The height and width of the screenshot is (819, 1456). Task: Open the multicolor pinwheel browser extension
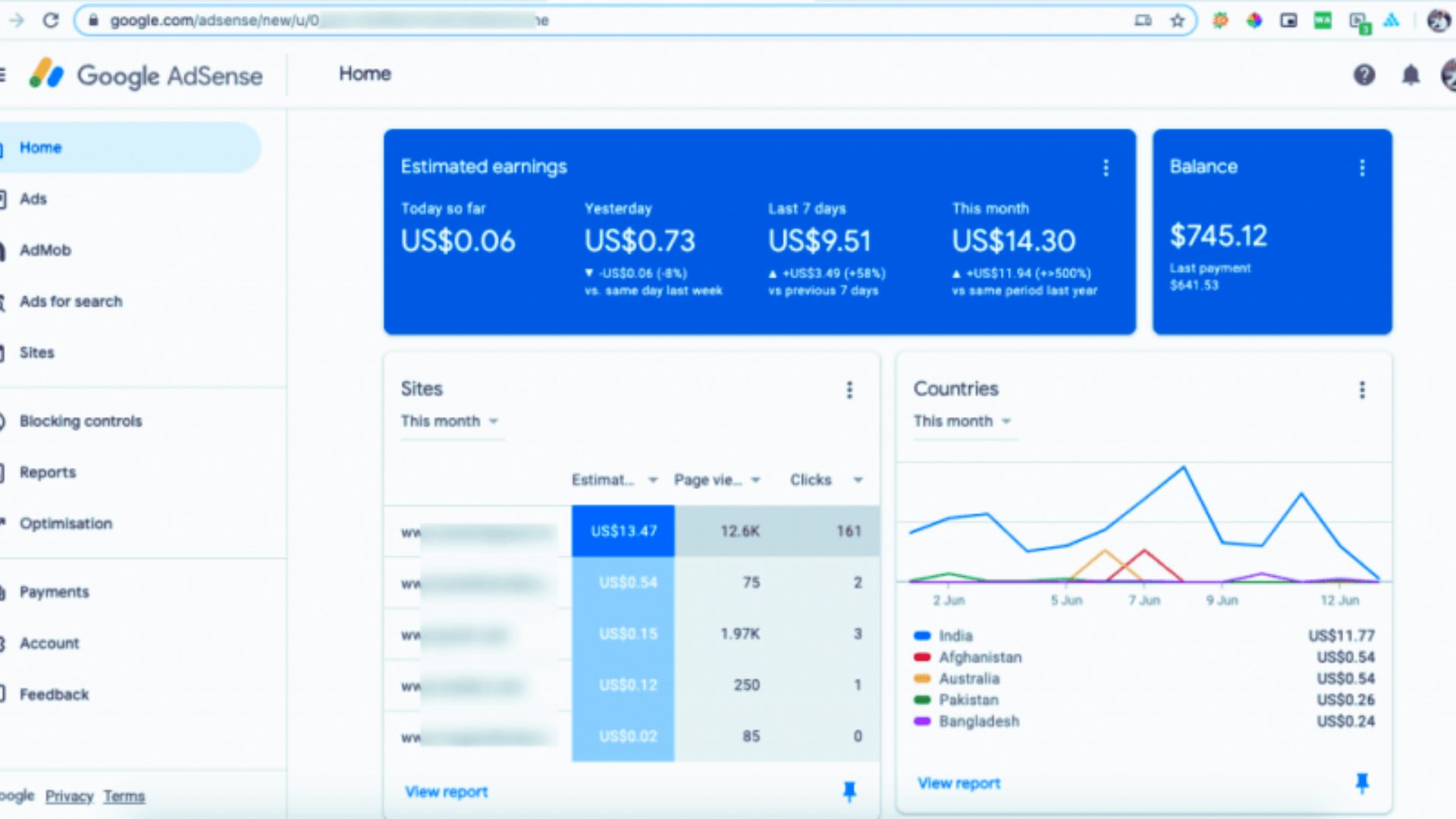[1254, 20]
